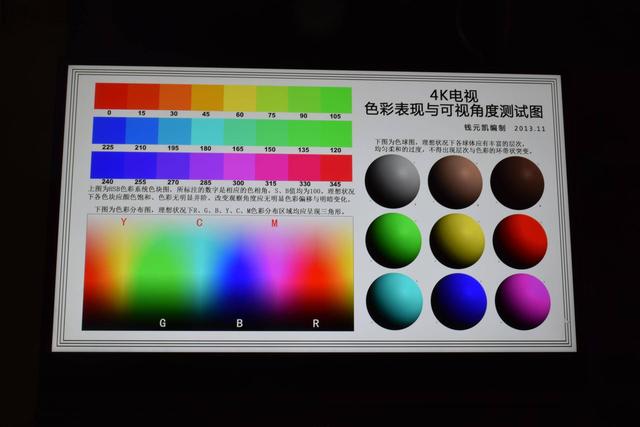Select the crimson block labeled 330
The width and height of the screenshot is (640, 427).
click(304, 167)
